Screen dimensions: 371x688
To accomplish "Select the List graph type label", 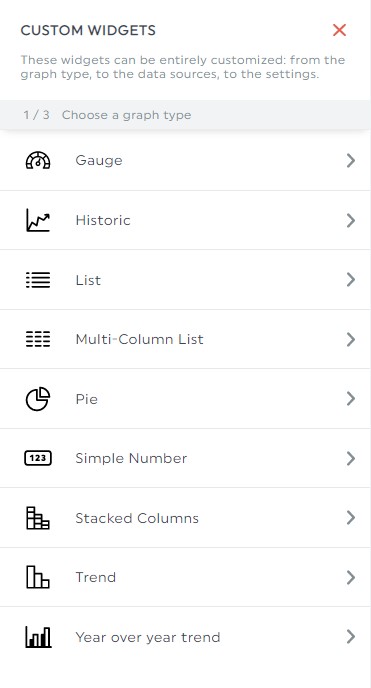I will (x=88, y=280).
